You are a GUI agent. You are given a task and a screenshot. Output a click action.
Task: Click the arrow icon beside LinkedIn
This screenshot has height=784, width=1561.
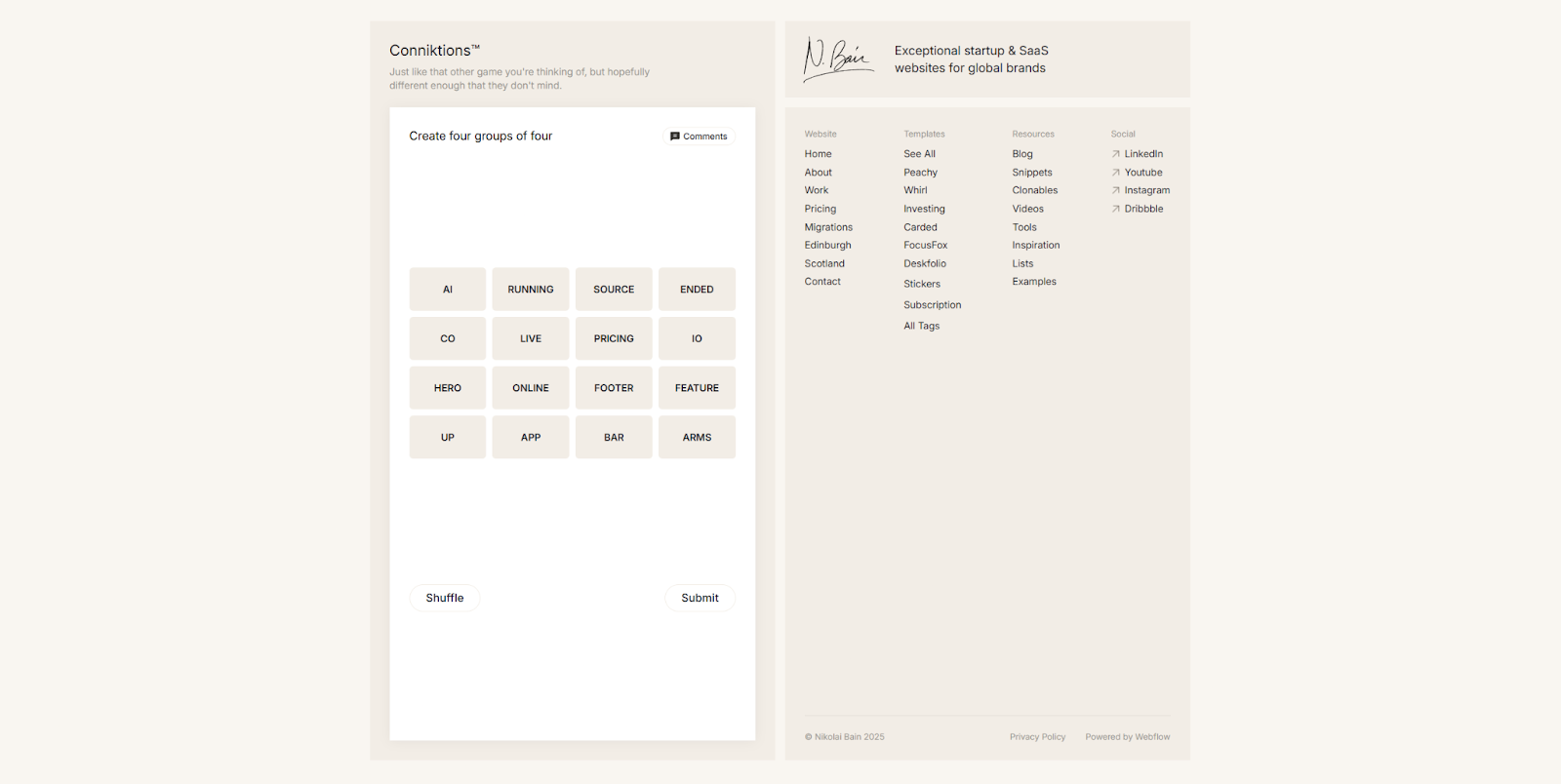(x=1116, y=154)
